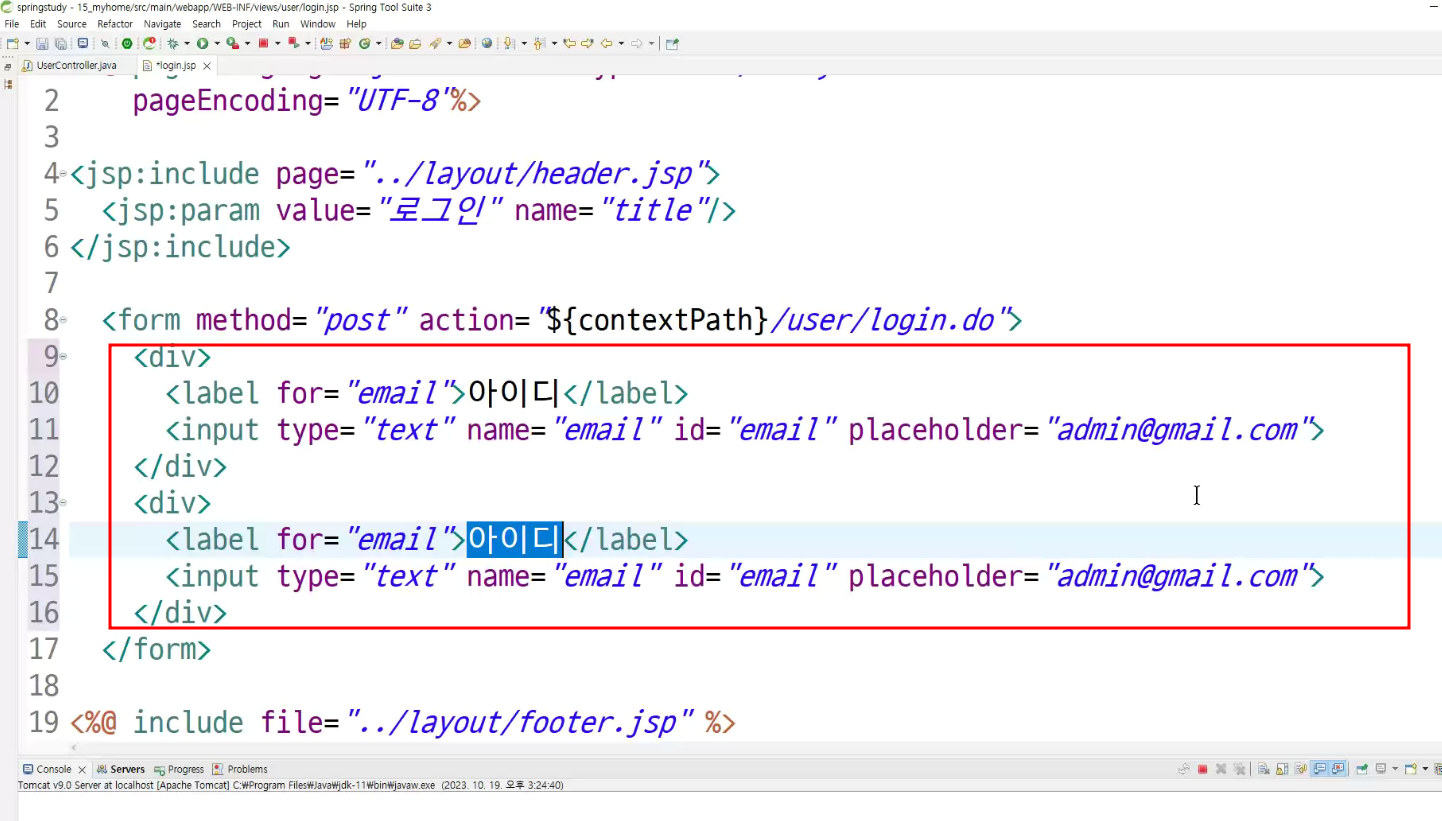Click the green Boot Dashboard power icon

[127, 44]
